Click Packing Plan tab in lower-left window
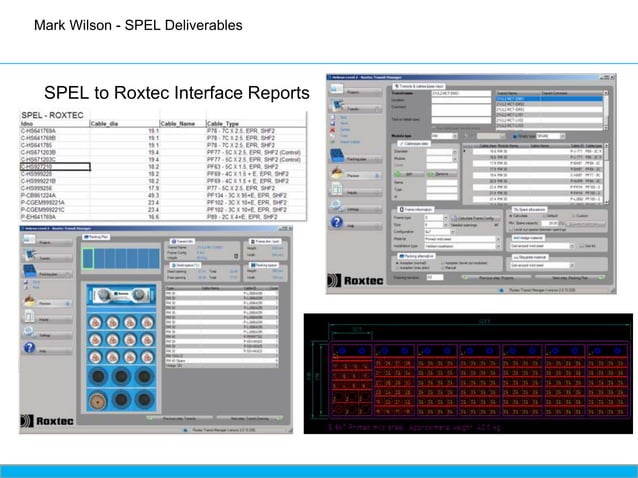This screenshot has width=638, height=478. tap(96, 237)
